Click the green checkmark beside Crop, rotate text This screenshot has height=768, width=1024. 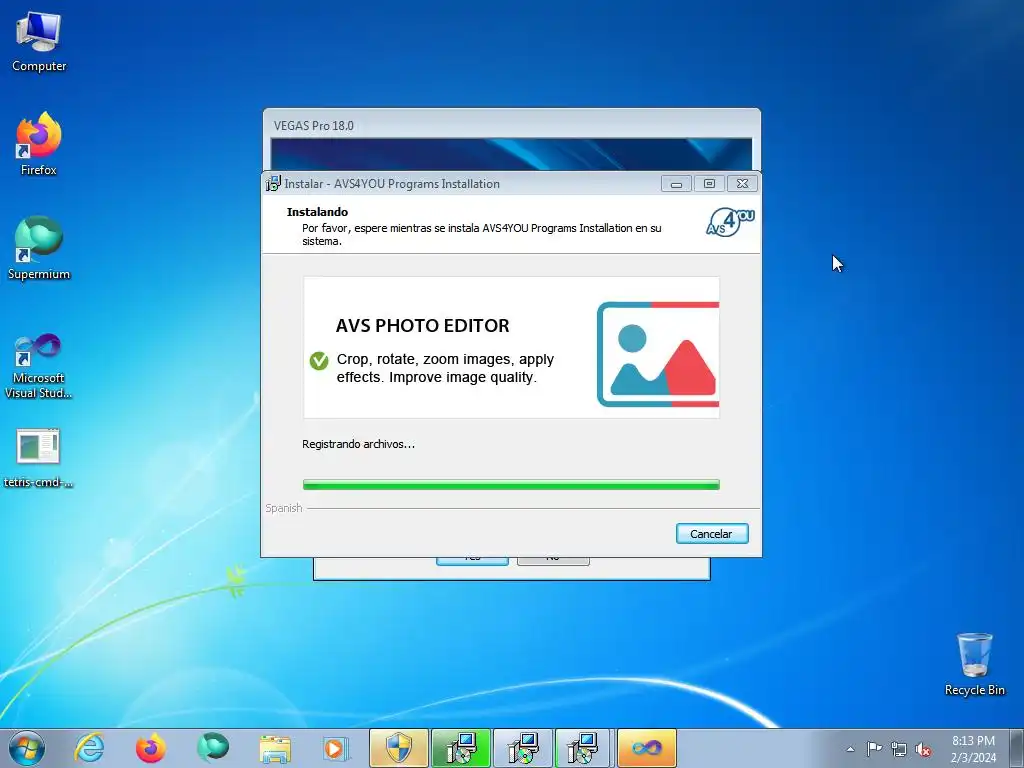point(319,360)
